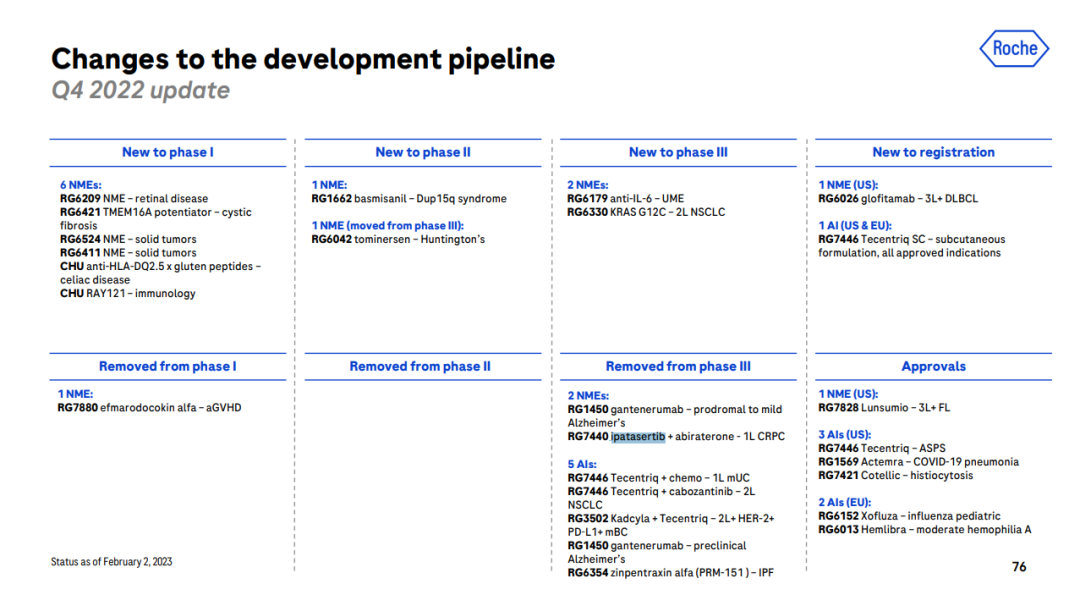Click '1 NME (US):' label under Approvals
This screenshot has width=1080, height=606.
[848, 394]
